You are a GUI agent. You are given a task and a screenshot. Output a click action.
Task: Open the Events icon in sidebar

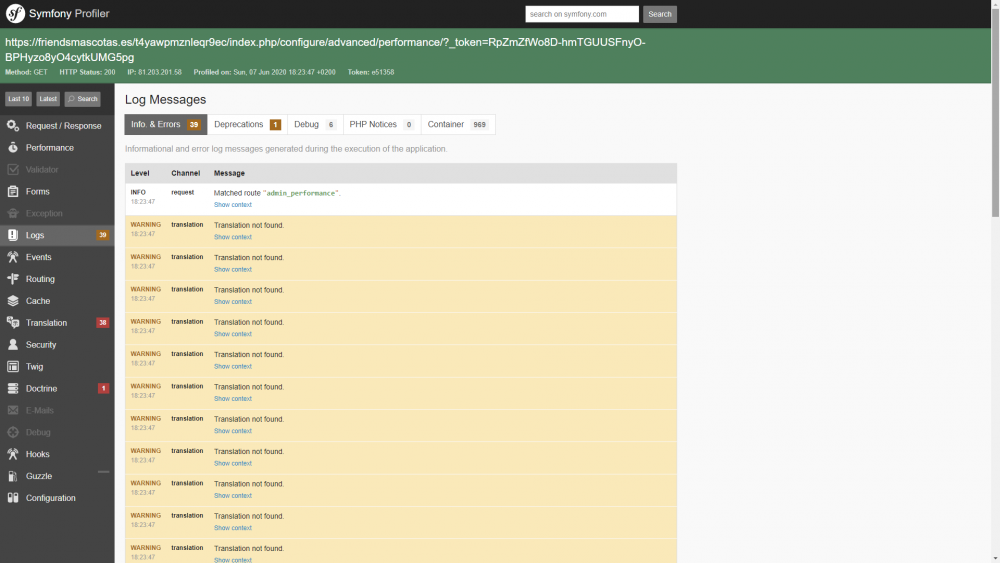(x=13, y=257)
